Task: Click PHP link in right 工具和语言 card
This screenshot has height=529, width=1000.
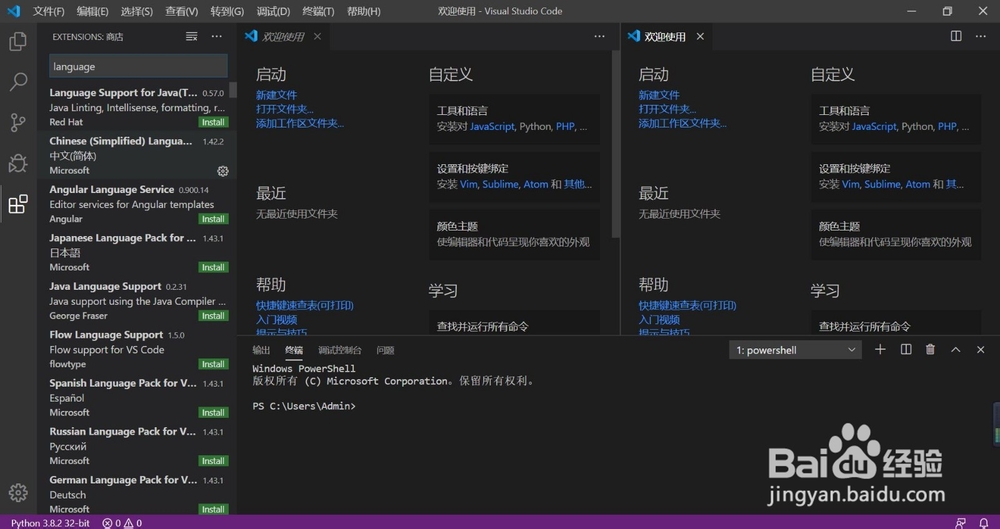Action: pyautogui.click(x=947, y=126)
